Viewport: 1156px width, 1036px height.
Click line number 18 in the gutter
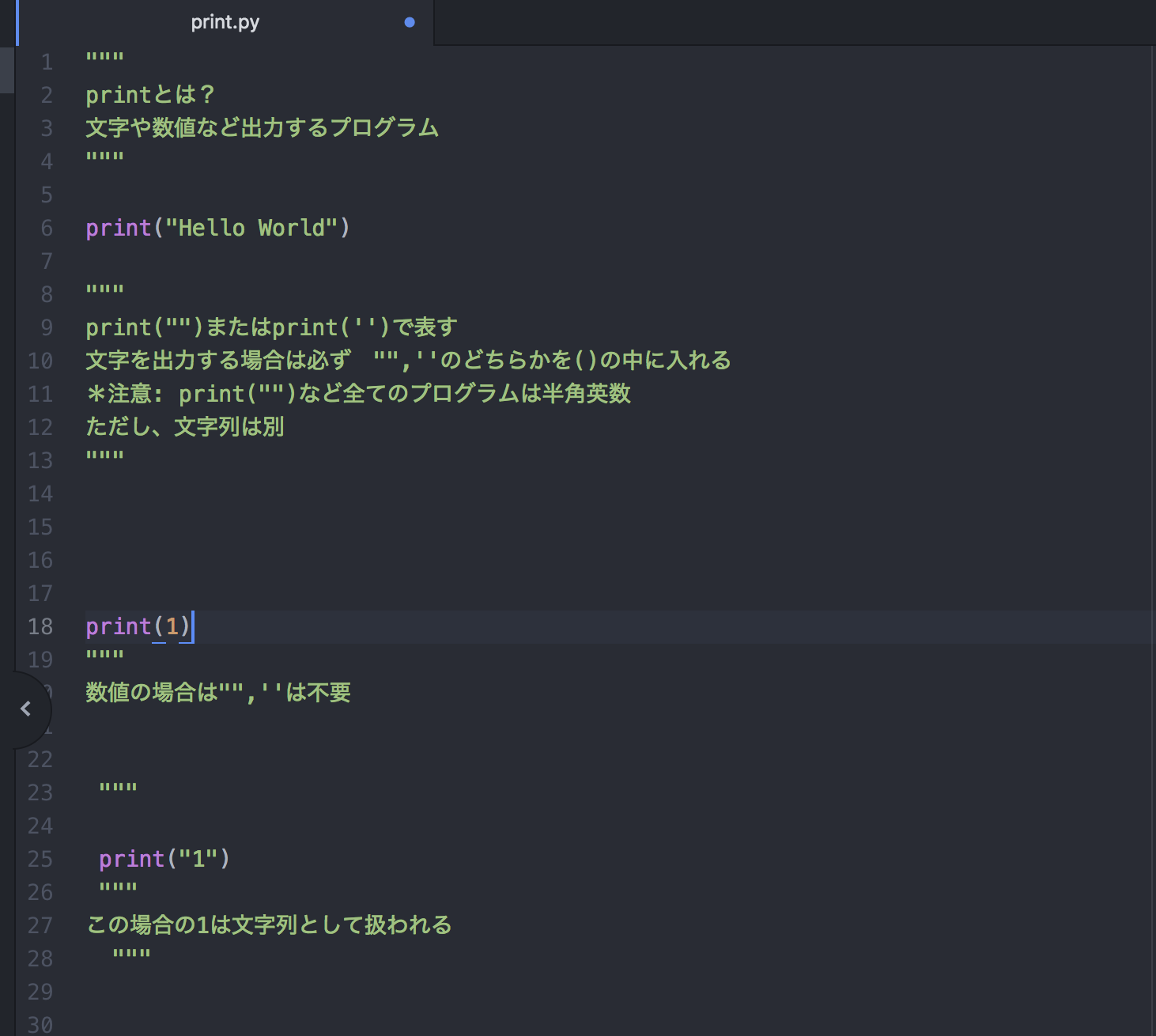(40, 627)
